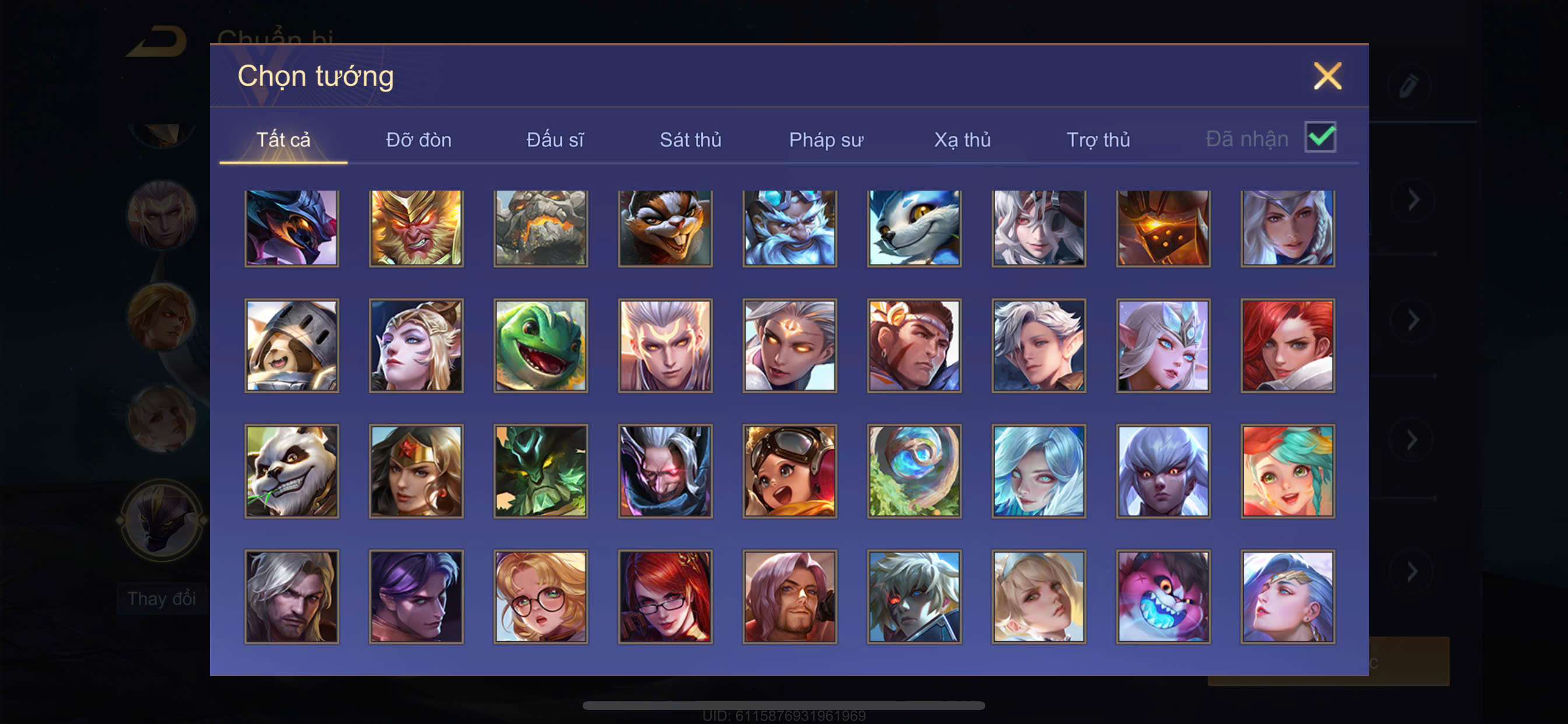Screen dimensions: 1568x724
Task: Select the panda warrior hero portrait
Action: coord(292,471)
